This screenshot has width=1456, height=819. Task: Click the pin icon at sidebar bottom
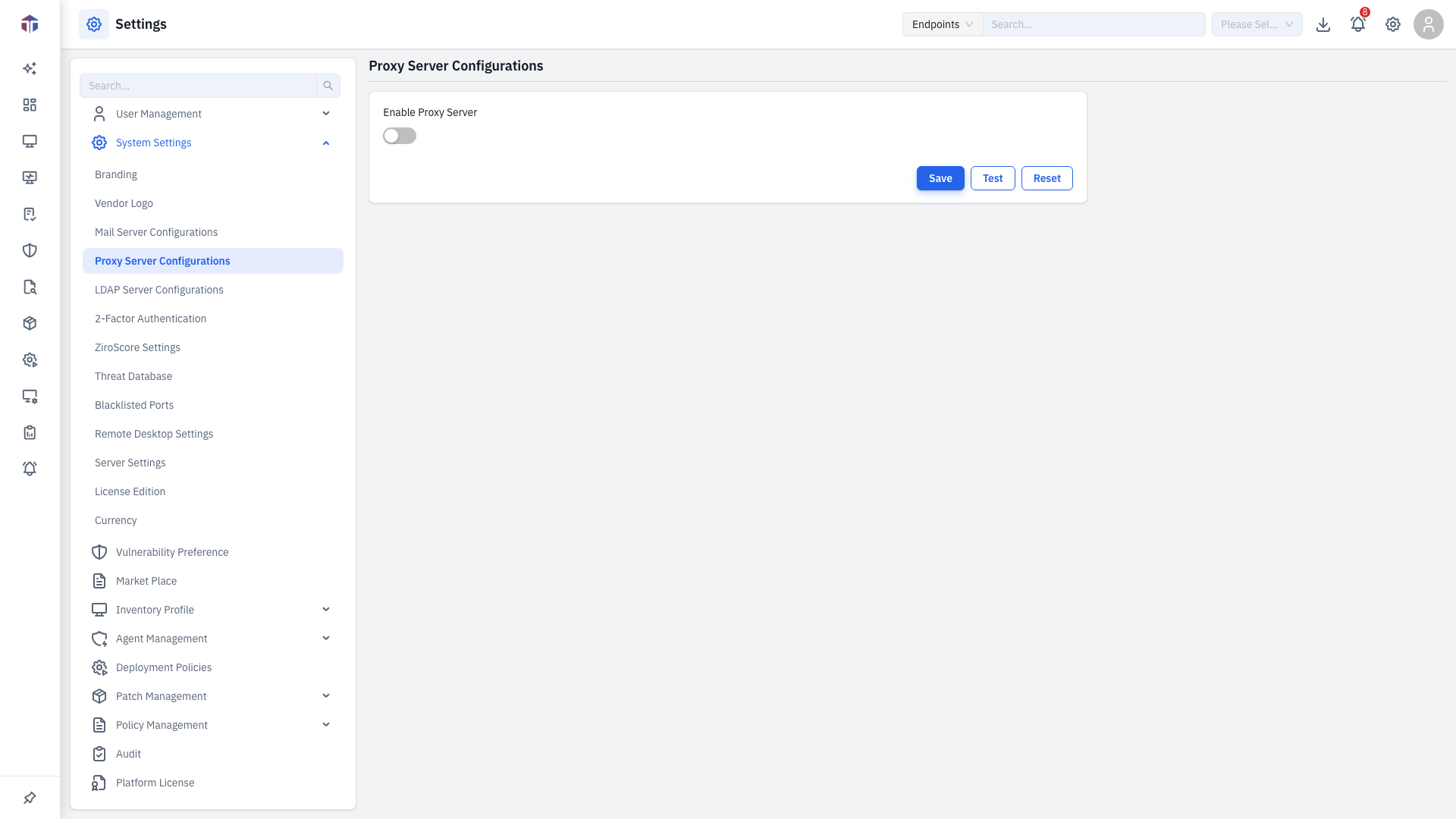tap(30, 798)
